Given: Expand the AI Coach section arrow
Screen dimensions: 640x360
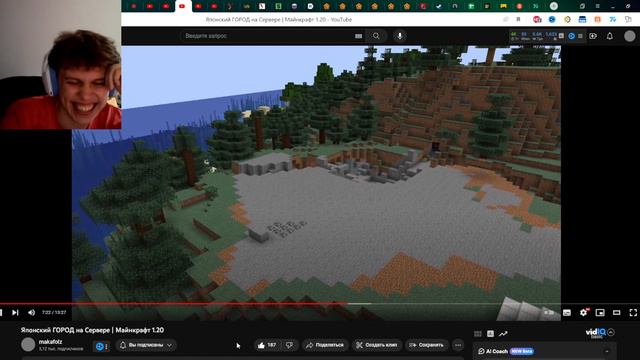Looking at the screenshot, I should tap(607, 351).
